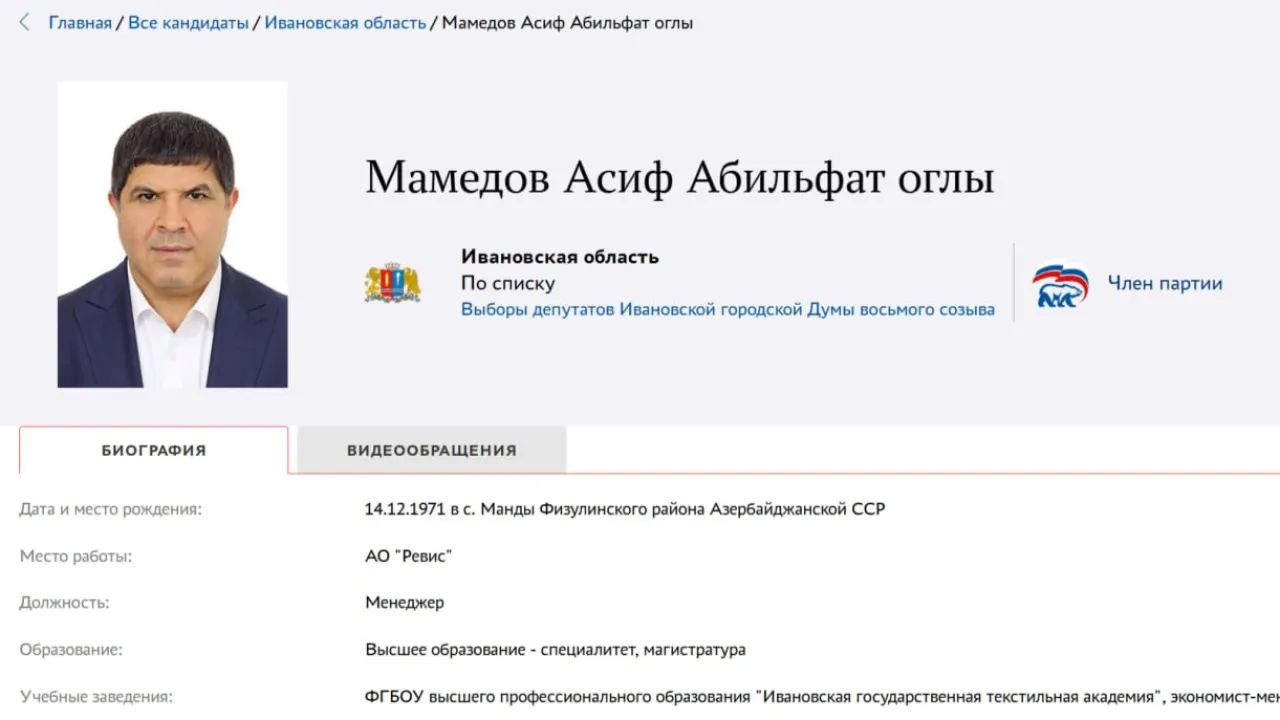The image size is (1280, 720).
Task: Click the Высшее образование education value
Action: [x=555, y=650]
